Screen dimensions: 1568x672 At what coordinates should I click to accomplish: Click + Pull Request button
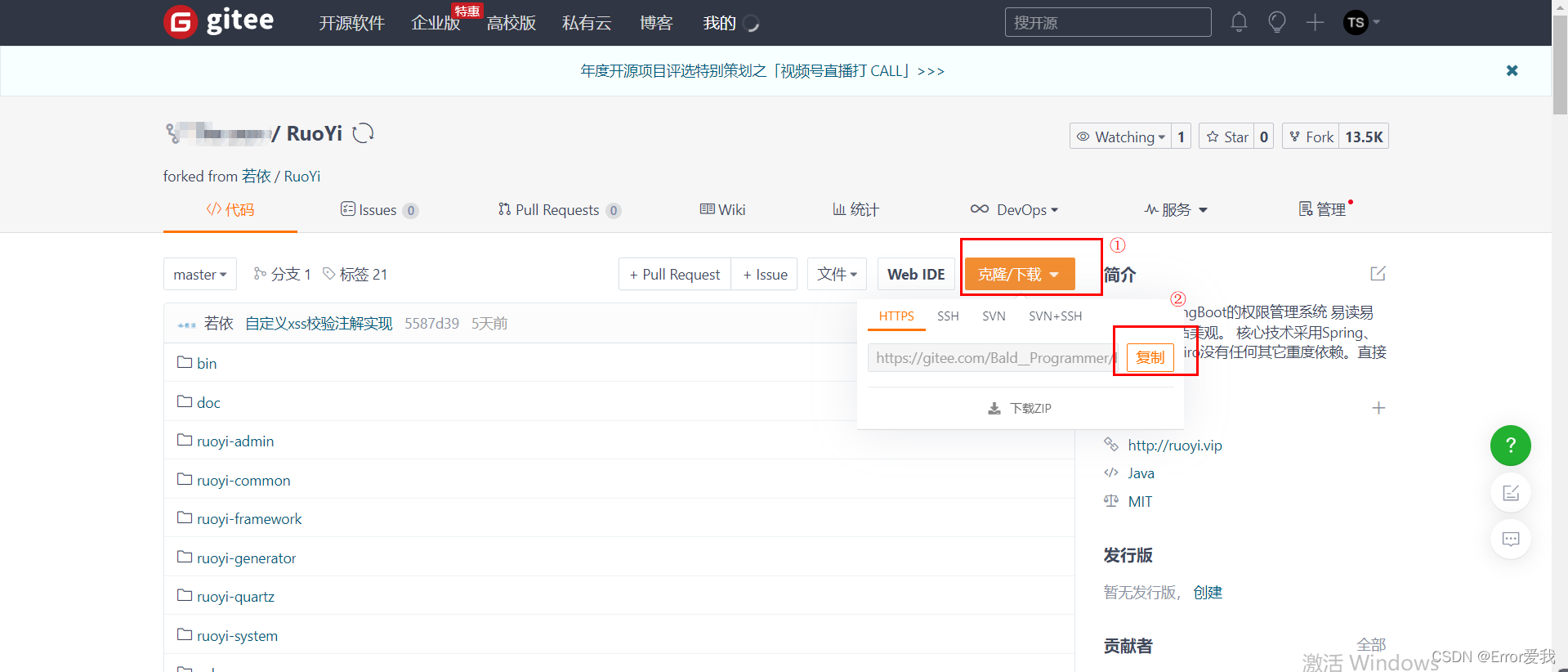click(675, 274)
